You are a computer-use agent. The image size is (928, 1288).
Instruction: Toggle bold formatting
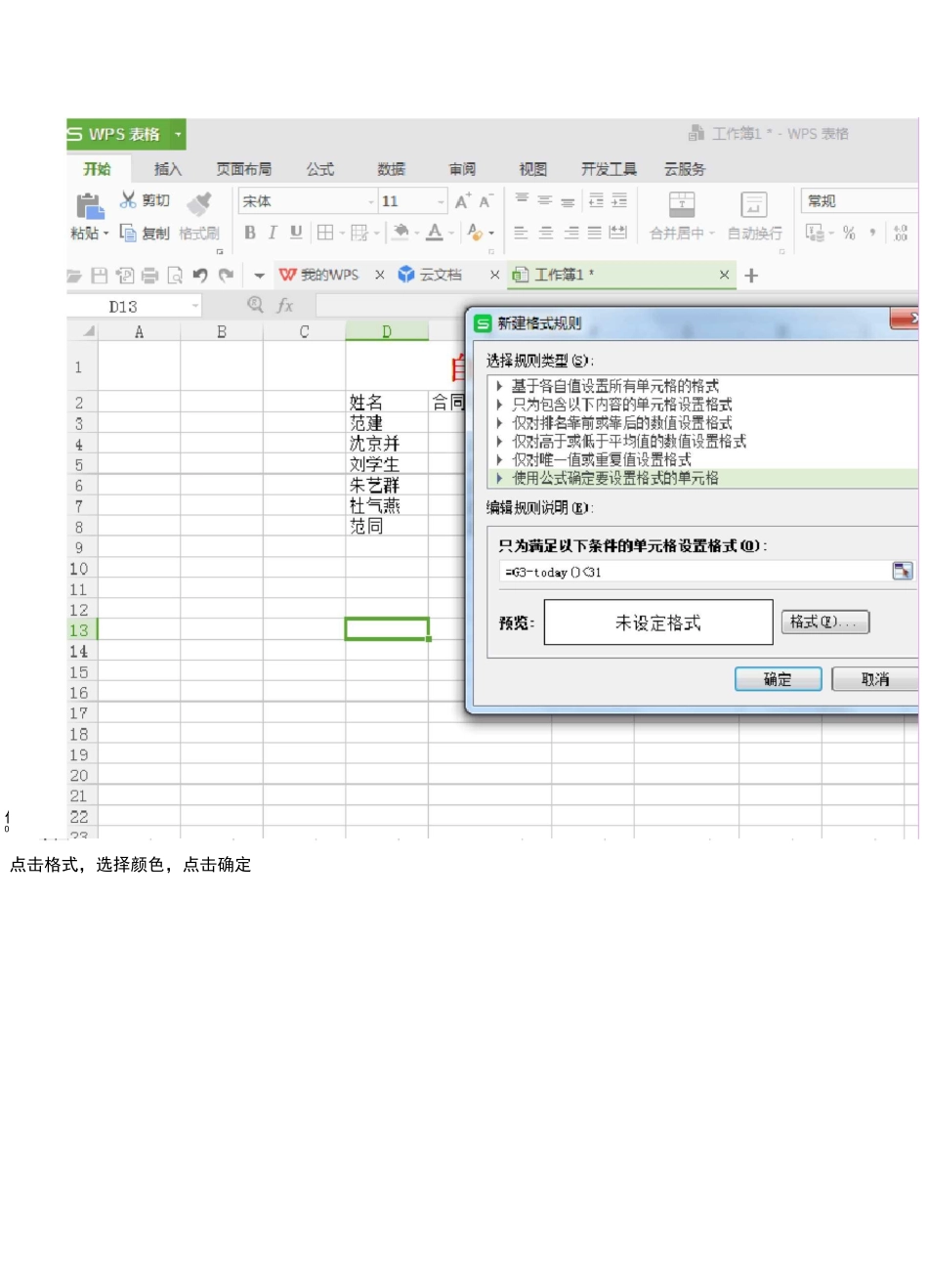point(250,233)
